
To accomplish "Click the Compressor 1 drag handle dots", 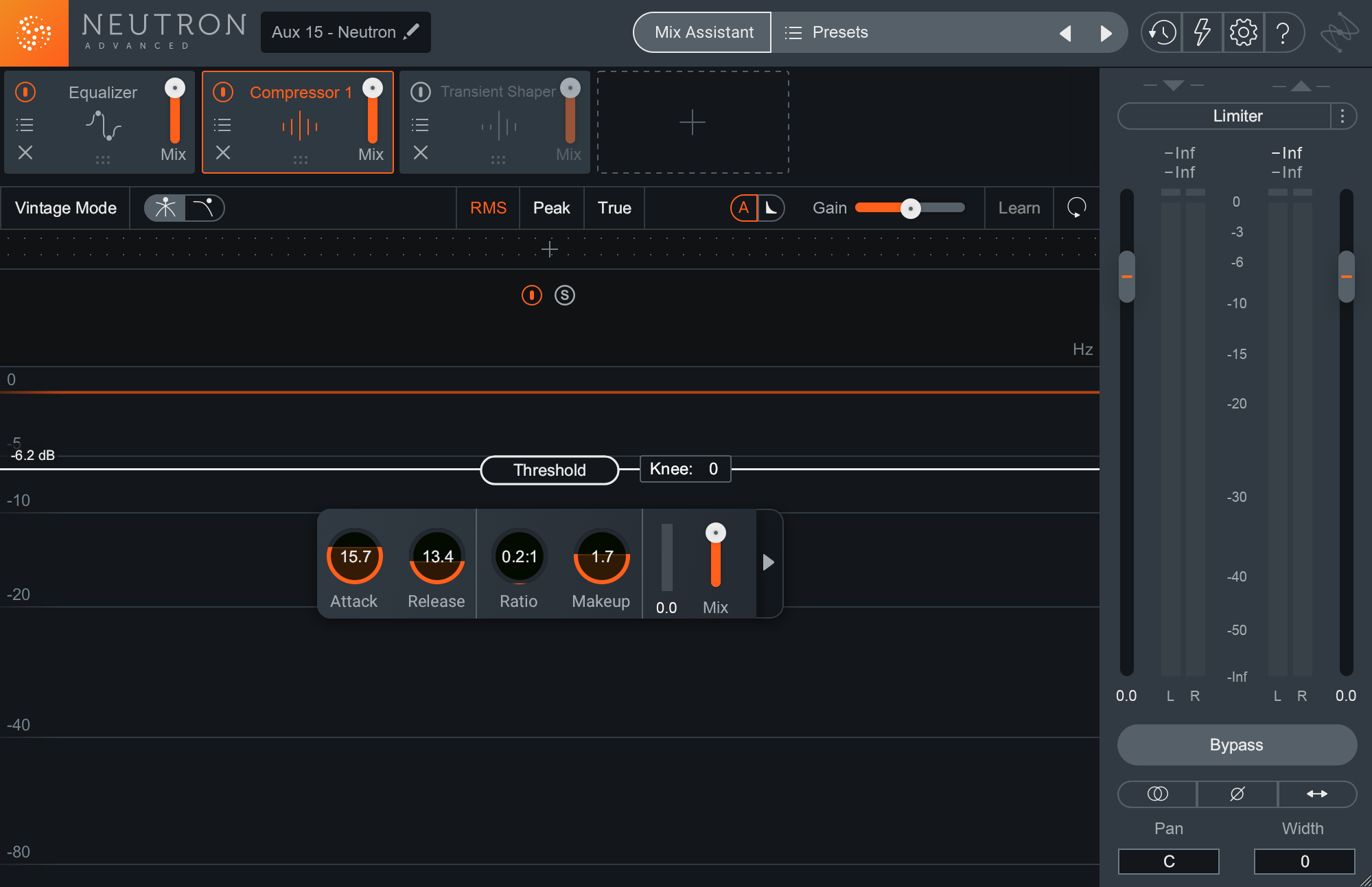I will [x=301, y=159].
